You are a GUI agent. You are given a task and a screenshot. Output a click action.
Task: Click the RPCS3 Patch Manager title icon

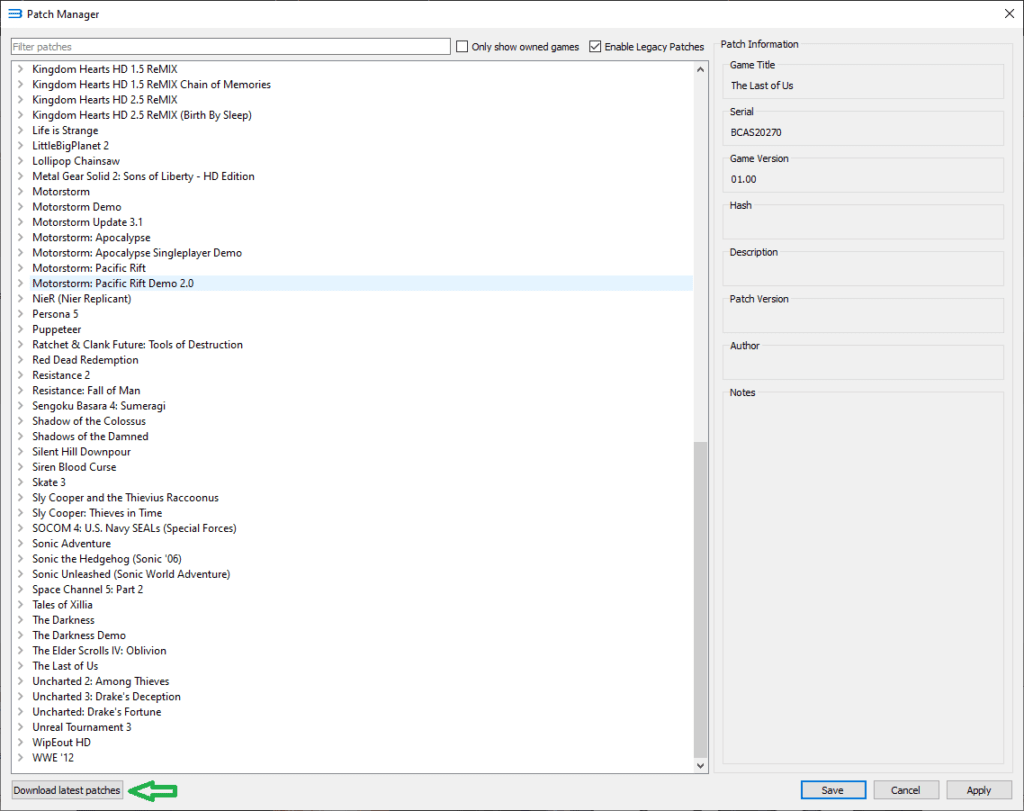[14, 14]
